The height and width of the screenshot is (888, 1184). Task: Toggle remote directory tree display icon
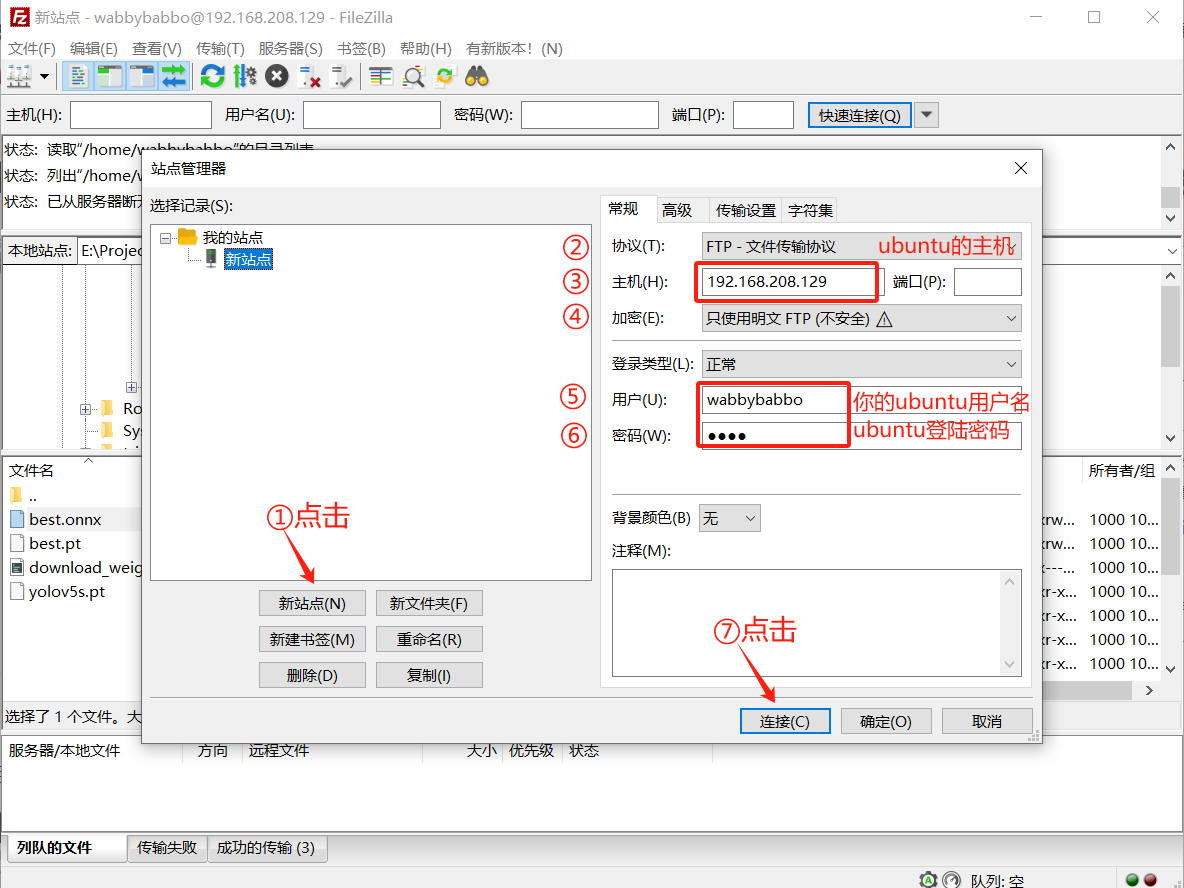[141, 76]
